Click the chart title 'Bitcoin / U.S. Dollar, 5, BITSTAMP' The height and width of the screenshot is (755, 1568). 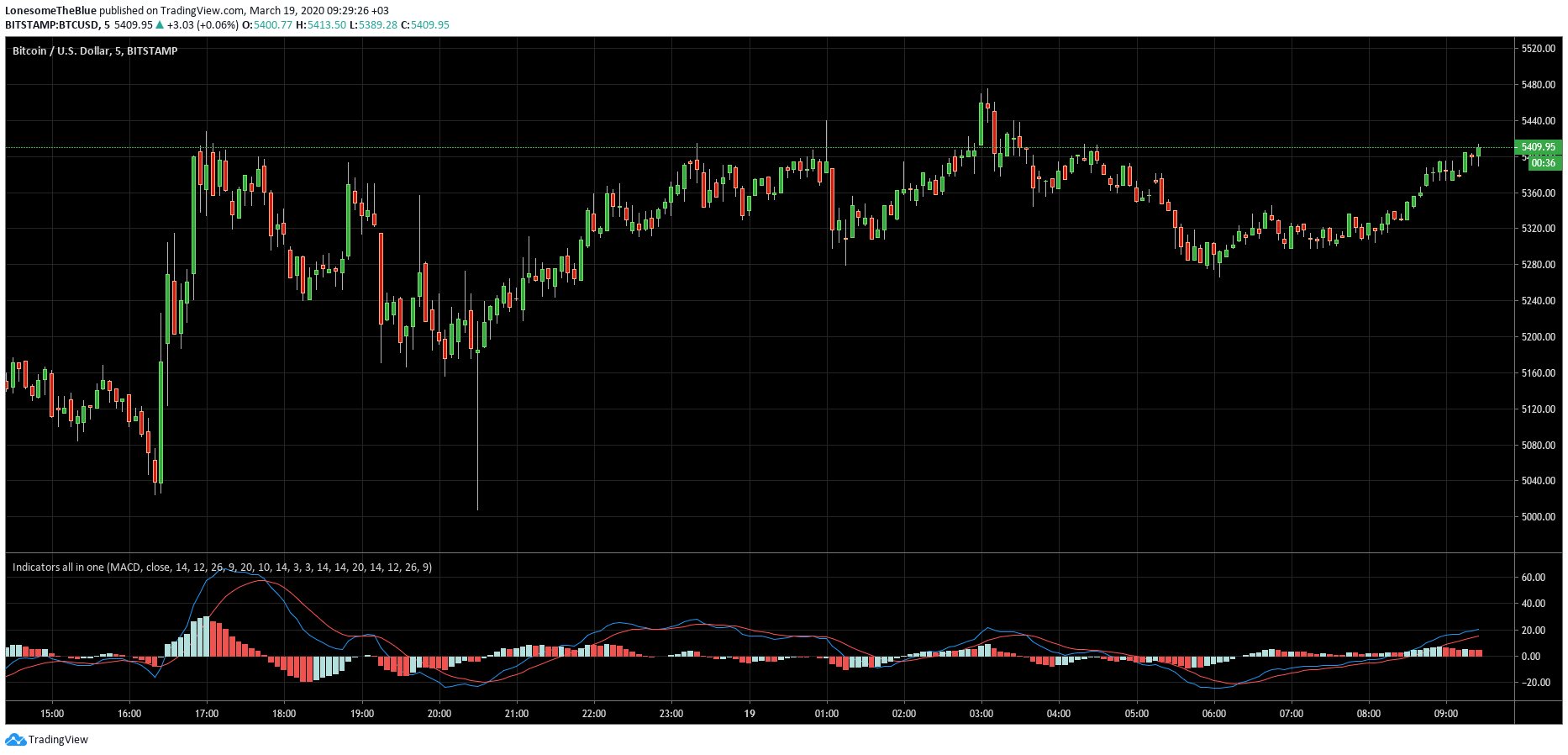(95, 51)
